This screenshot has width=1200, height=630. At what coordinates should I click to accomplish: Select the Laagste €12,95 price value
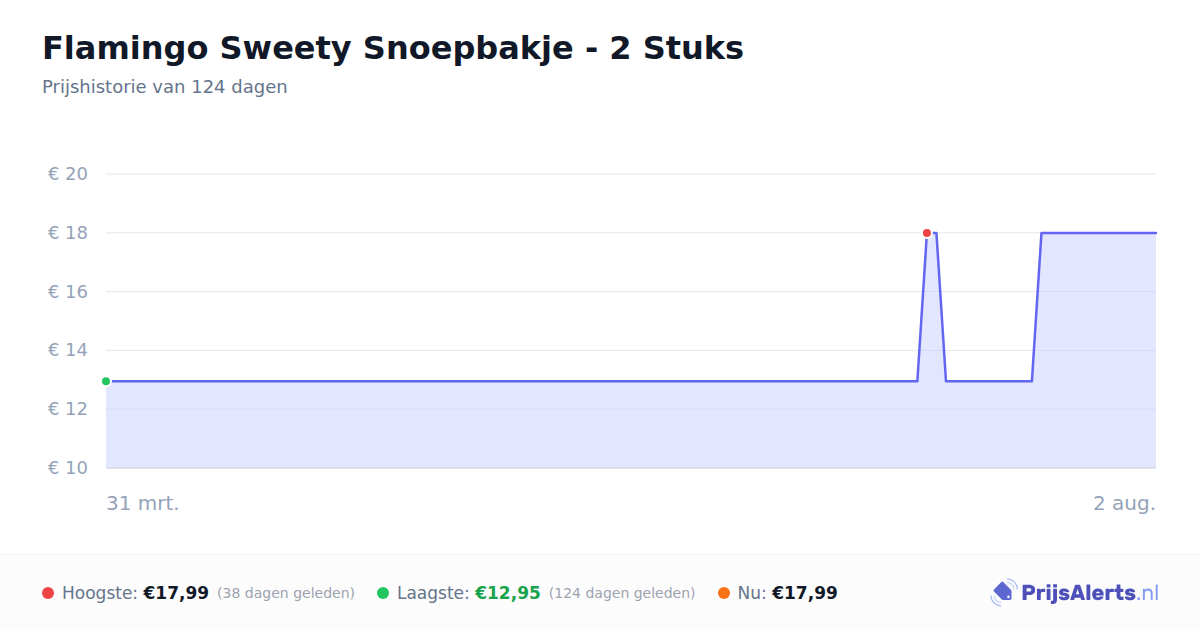507,593
